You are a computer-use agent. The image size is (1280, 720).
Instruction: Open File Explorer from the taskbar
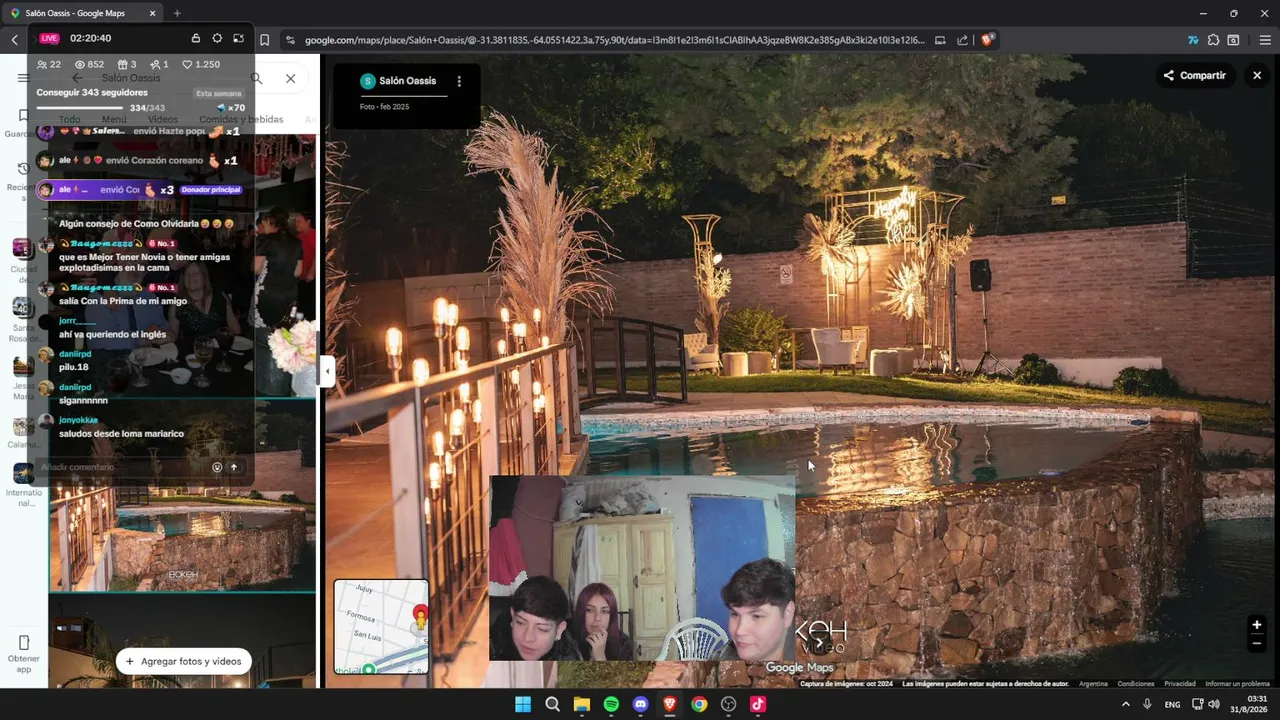[582, 704]
